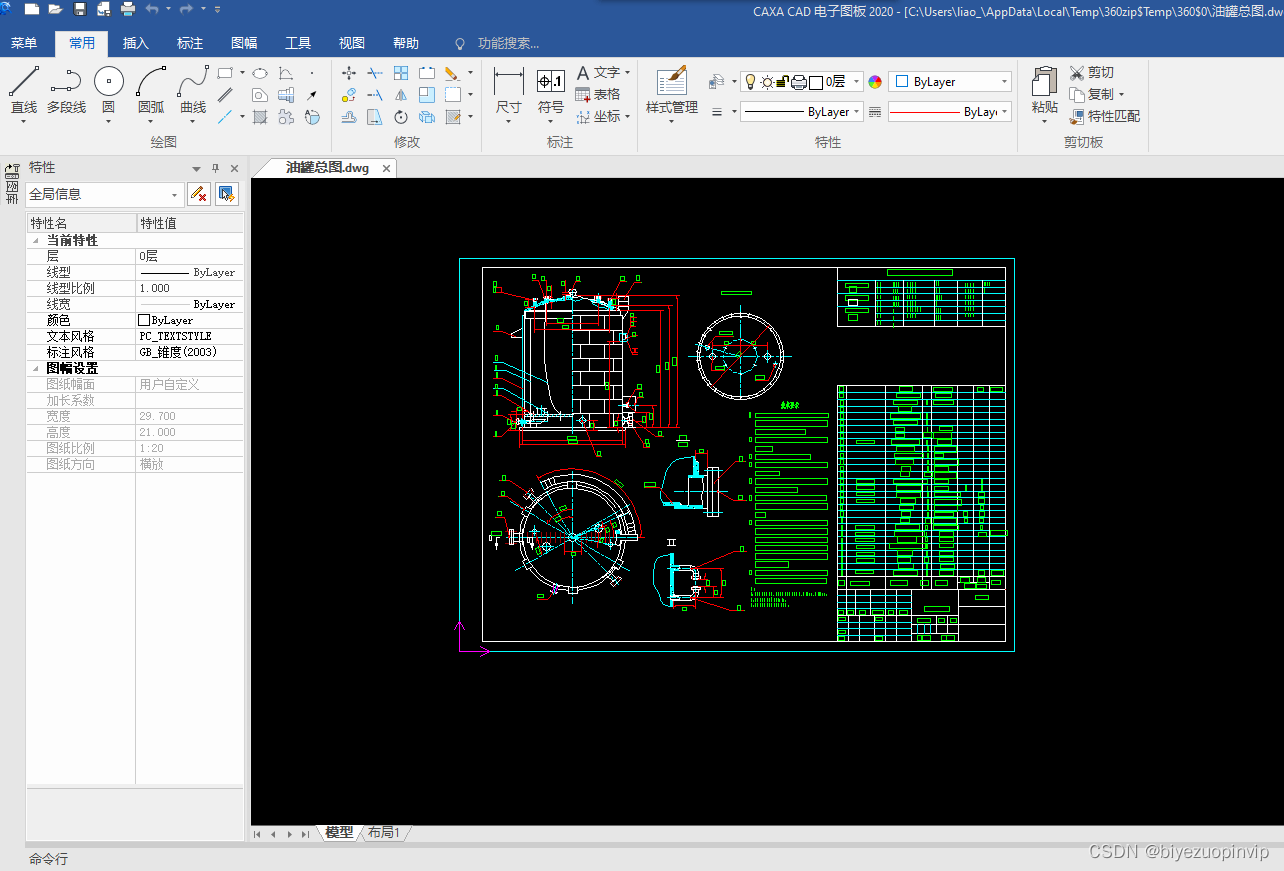
Task: Expand the 粘贴 paste options arrow
Action: (x=1044, y=121)
